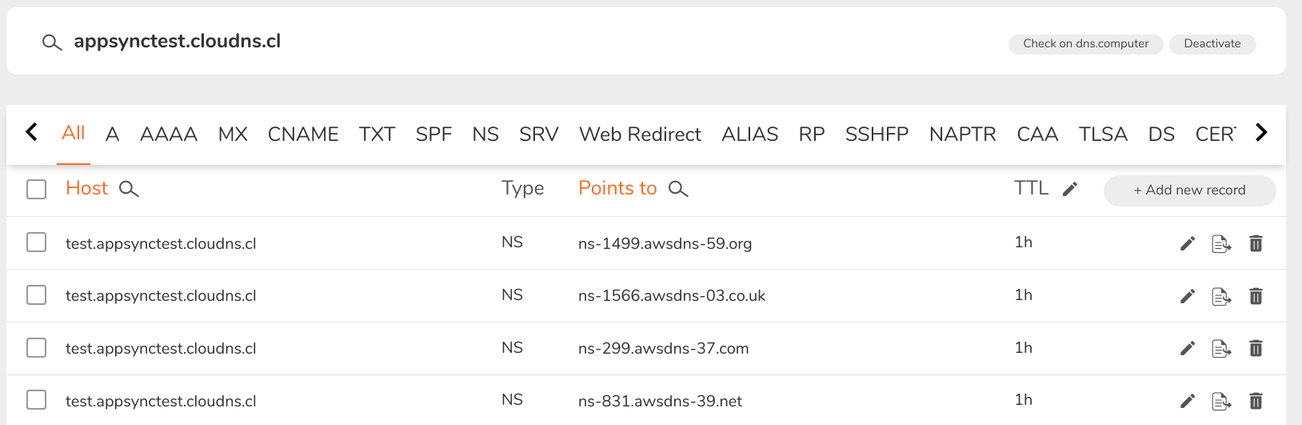Search hosts using the Host column magnifier
Image resolution: width=1302 pixels, height=425 pixels.
[x=129, y=189]
